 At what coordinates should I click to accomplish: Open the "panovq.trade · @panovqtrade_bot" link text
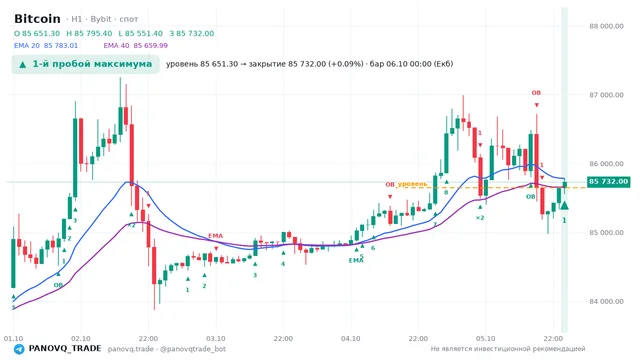[167, 349]
